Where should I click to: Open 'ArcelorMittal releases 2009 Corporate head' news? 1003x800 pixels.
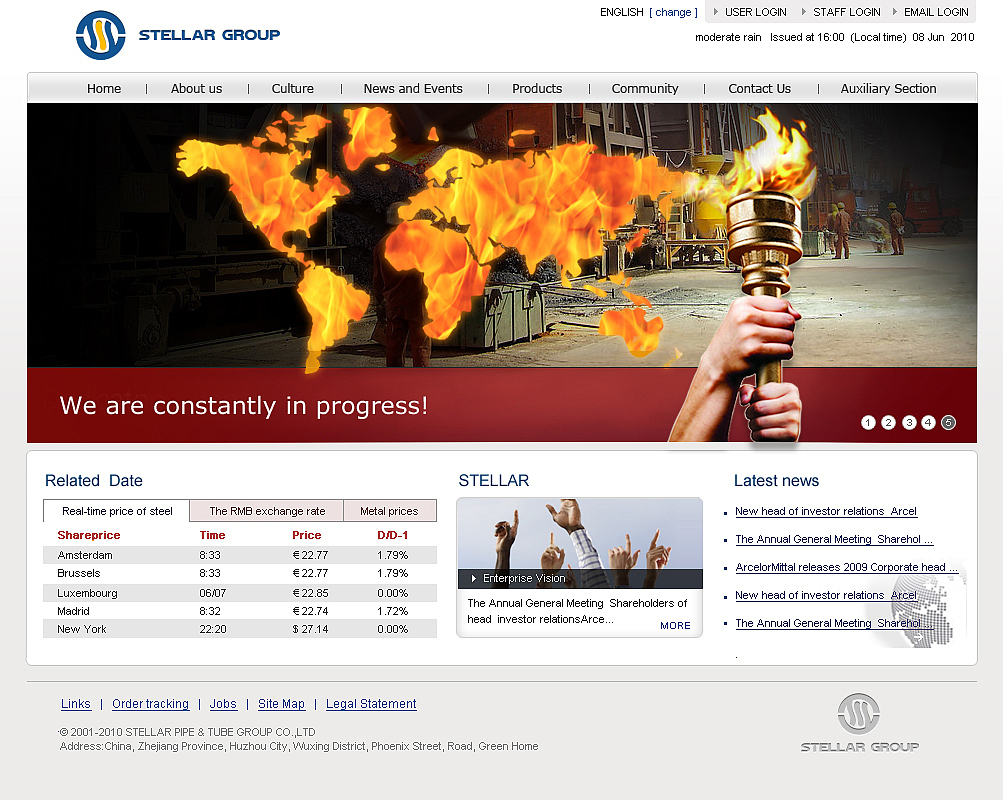pyautogui.click(x=846, y=567)
